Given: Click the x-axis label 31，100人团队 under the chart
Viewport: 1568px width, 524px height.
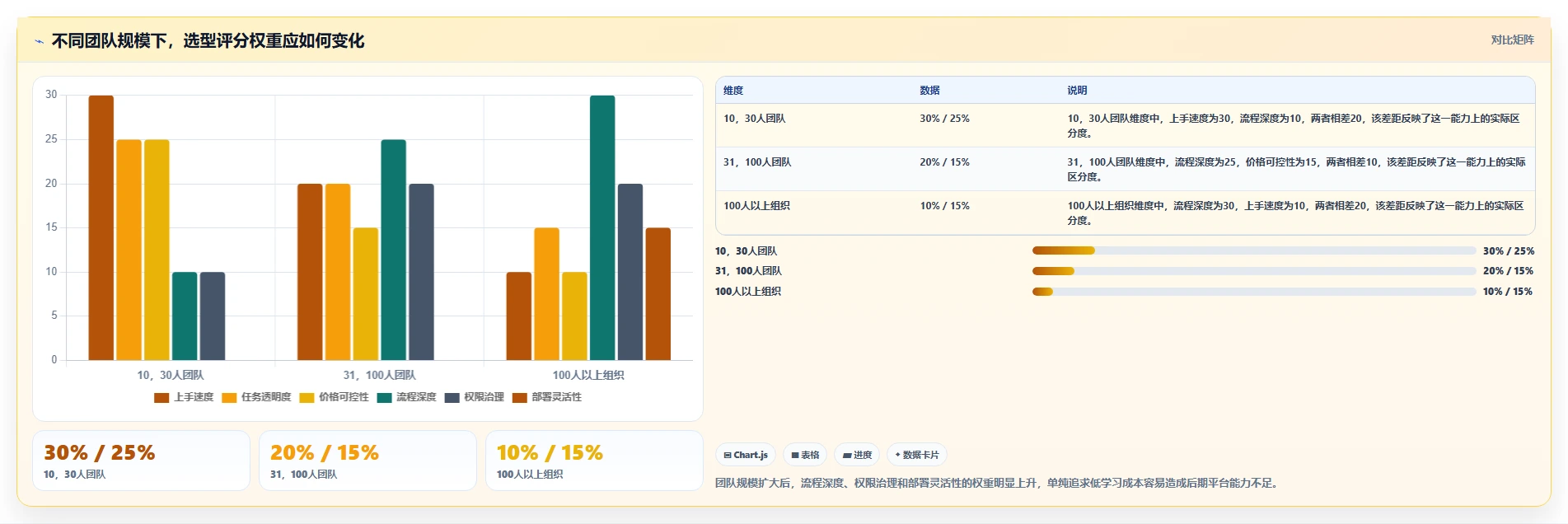Looking at the screenshot, I should pos(379,375).
